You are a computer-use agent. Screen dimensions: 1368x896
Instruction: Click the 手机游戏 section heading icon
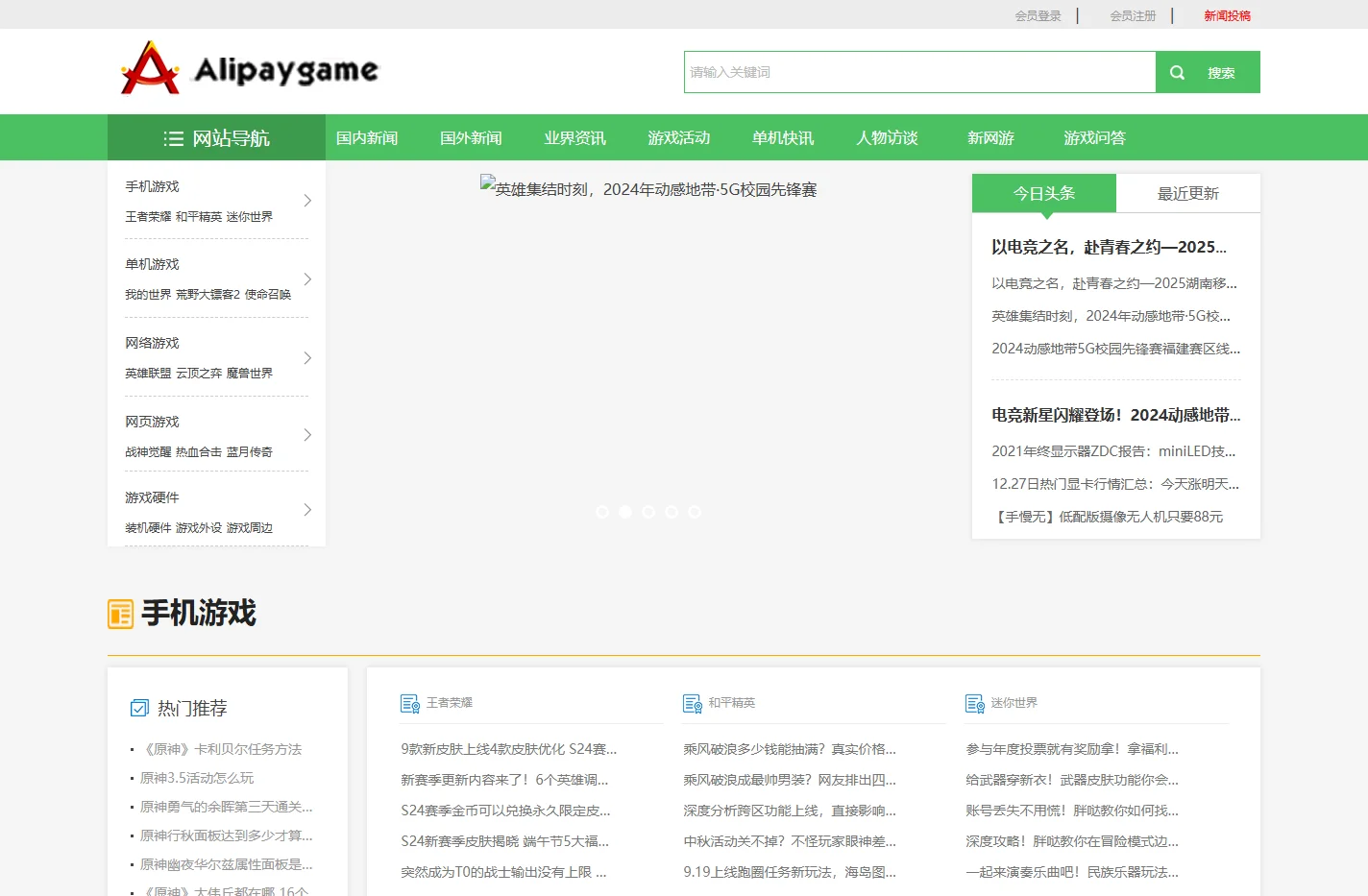pyautogui.click(x=120, y=614)
